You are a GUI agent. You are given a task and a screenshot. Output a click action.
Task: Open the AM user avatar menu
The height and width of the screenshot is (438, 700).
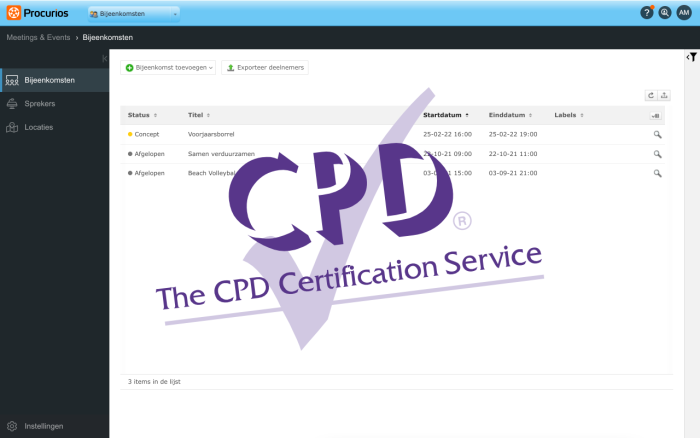684,13
